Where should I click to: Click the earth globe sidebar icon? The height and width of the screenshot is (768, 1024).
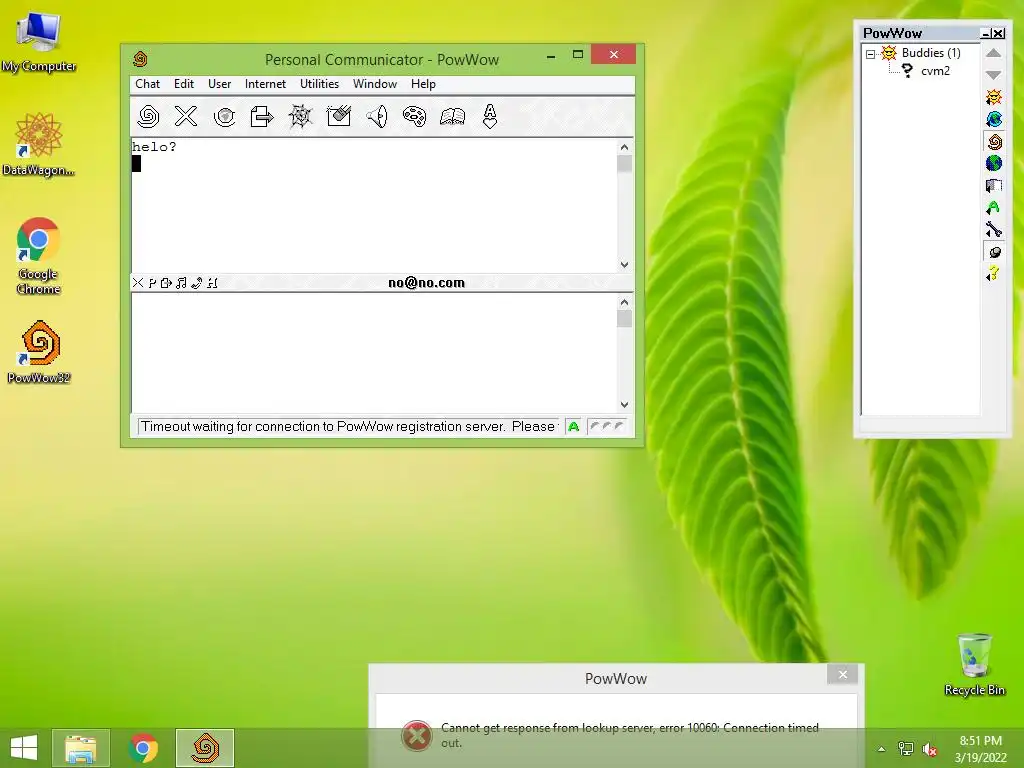click(x=993, y=163)
